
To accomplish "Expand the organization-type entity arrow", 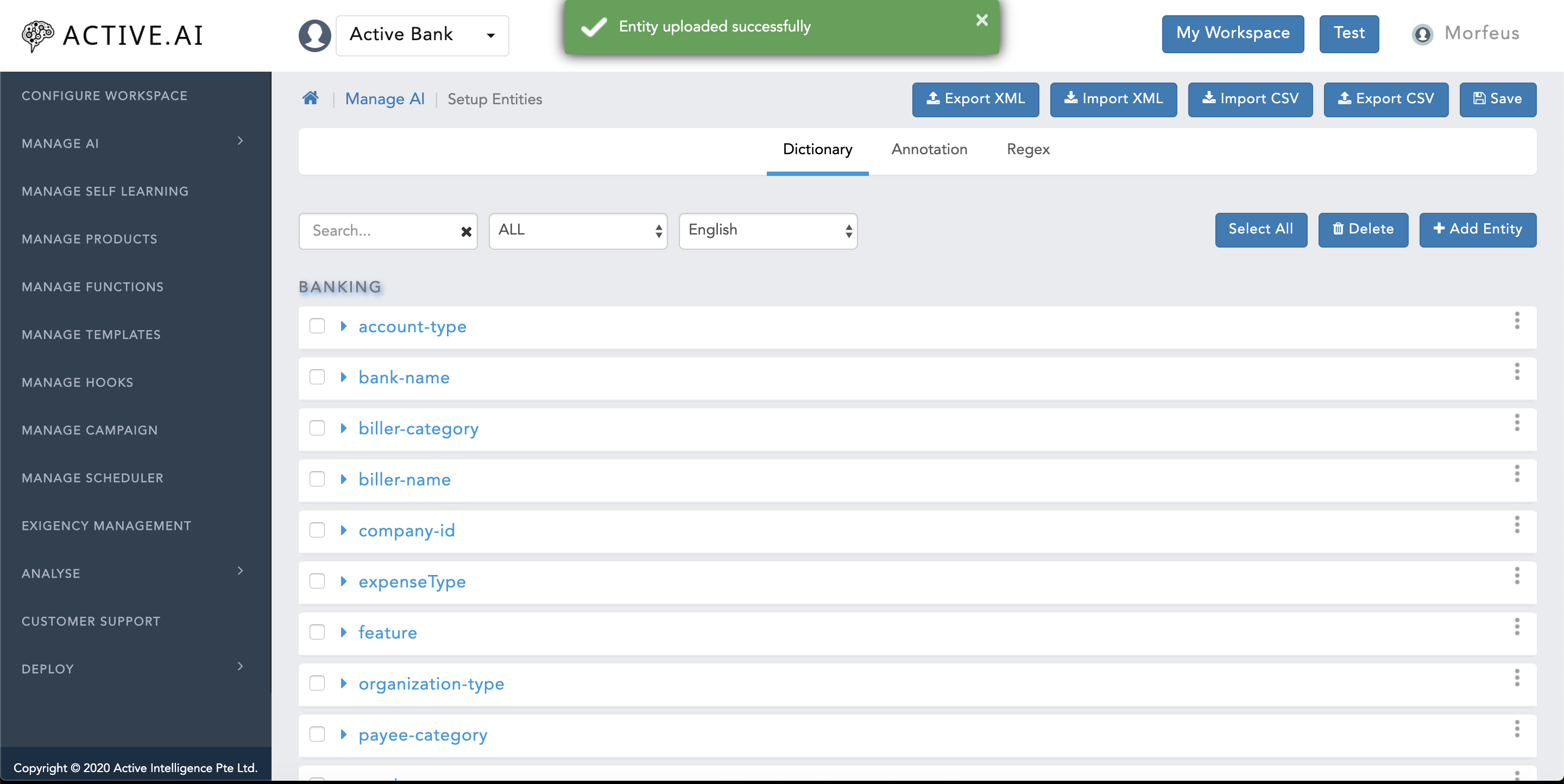I will 344,682.
